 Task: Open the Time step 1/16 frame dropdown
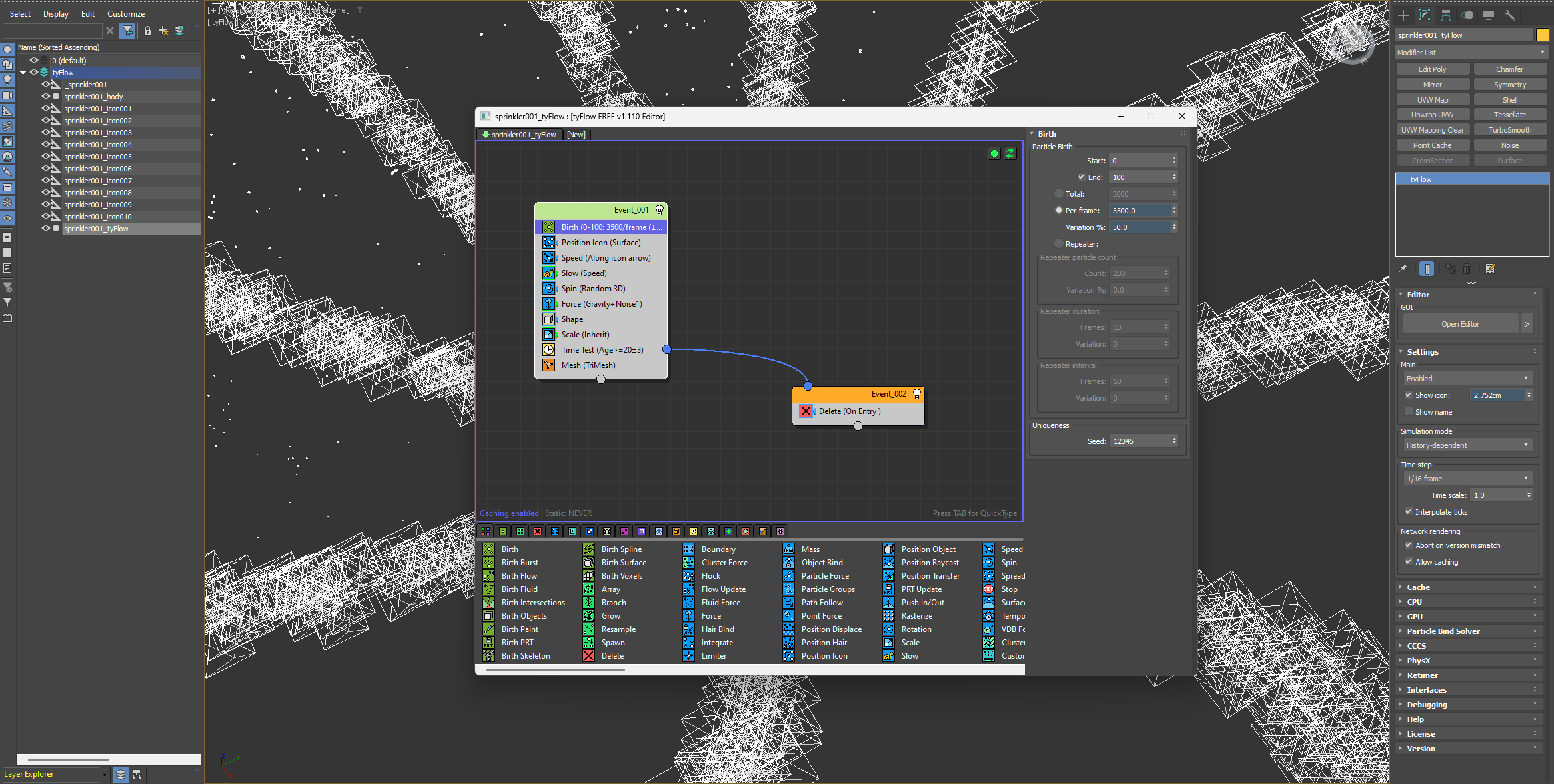point(1467,479)
